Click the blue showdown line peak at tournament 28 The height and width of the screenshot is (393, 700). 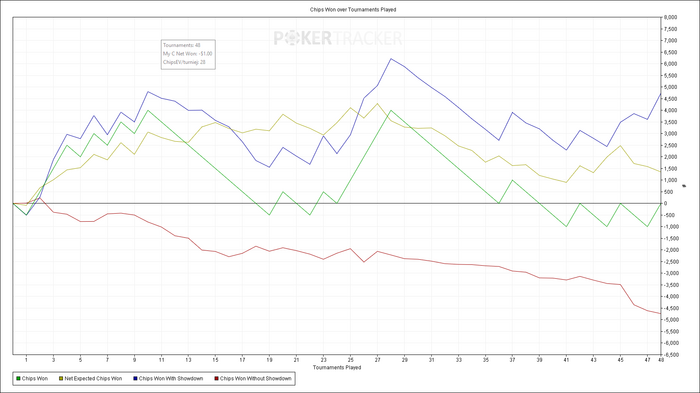(391, 59)
